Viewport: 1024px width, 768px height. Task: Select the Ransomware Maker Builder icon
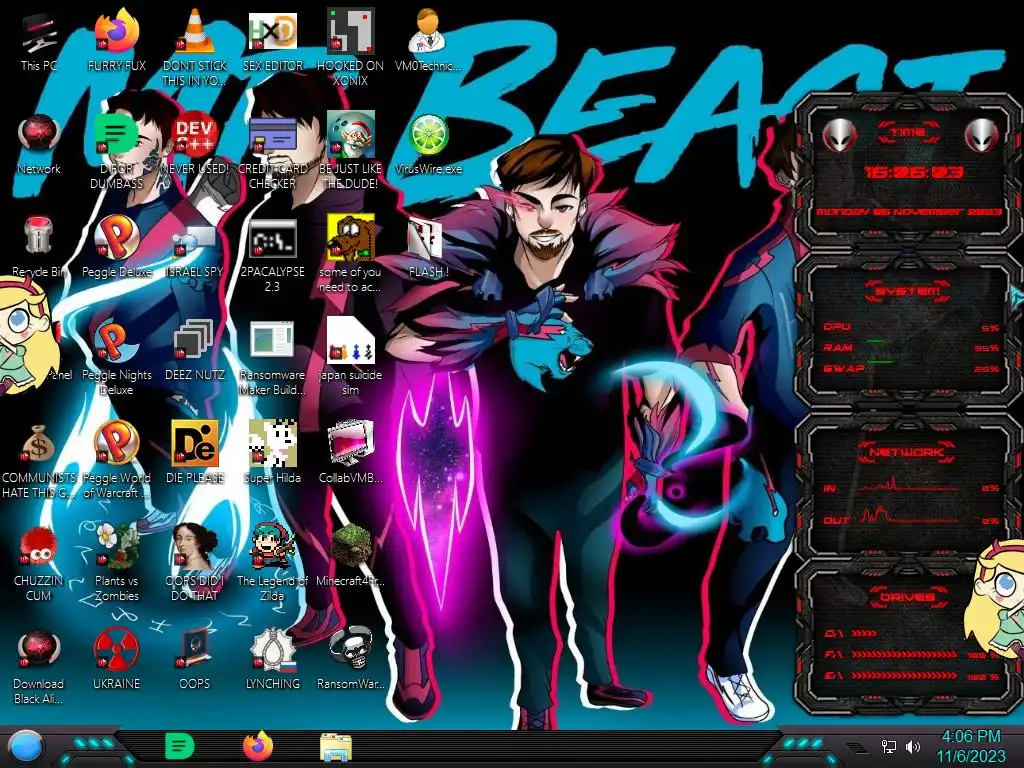point(273,358)
